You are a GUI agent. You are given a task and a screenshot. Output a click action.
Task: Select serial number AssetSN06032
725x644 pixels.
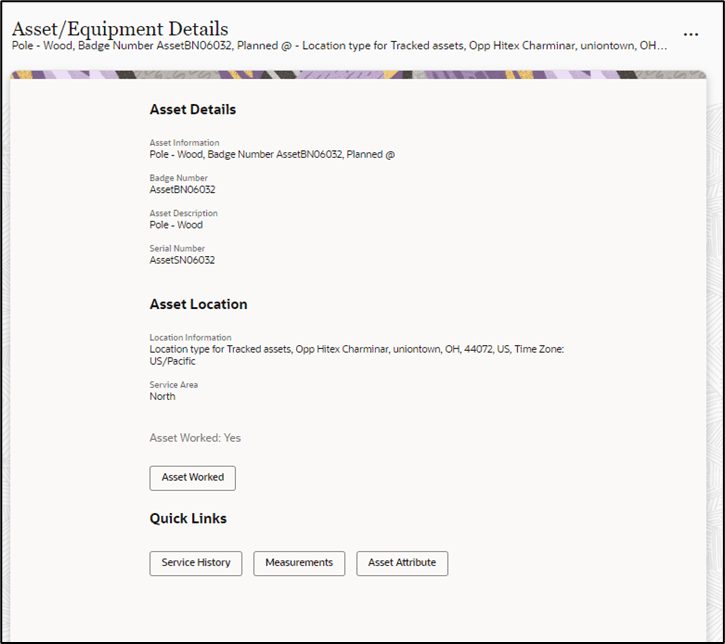182,260
